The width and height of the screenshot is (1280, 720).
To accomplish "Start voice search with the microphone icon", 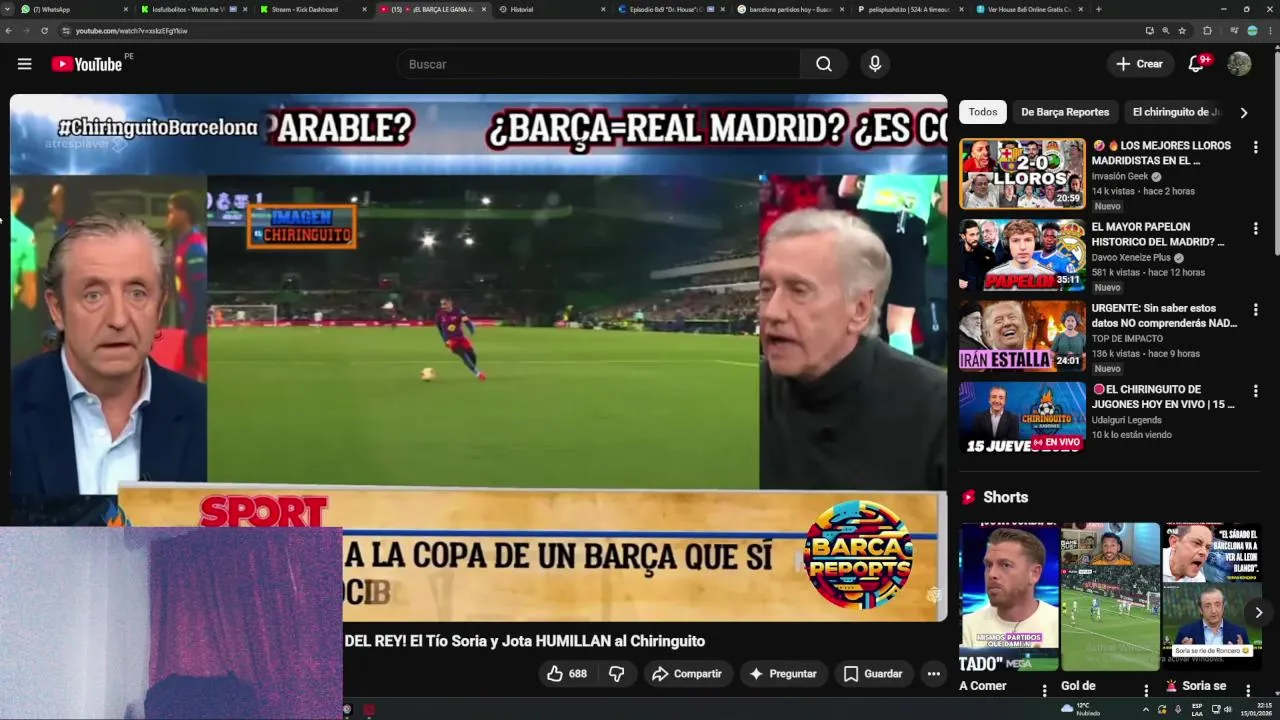I will [x=875, y=64].
